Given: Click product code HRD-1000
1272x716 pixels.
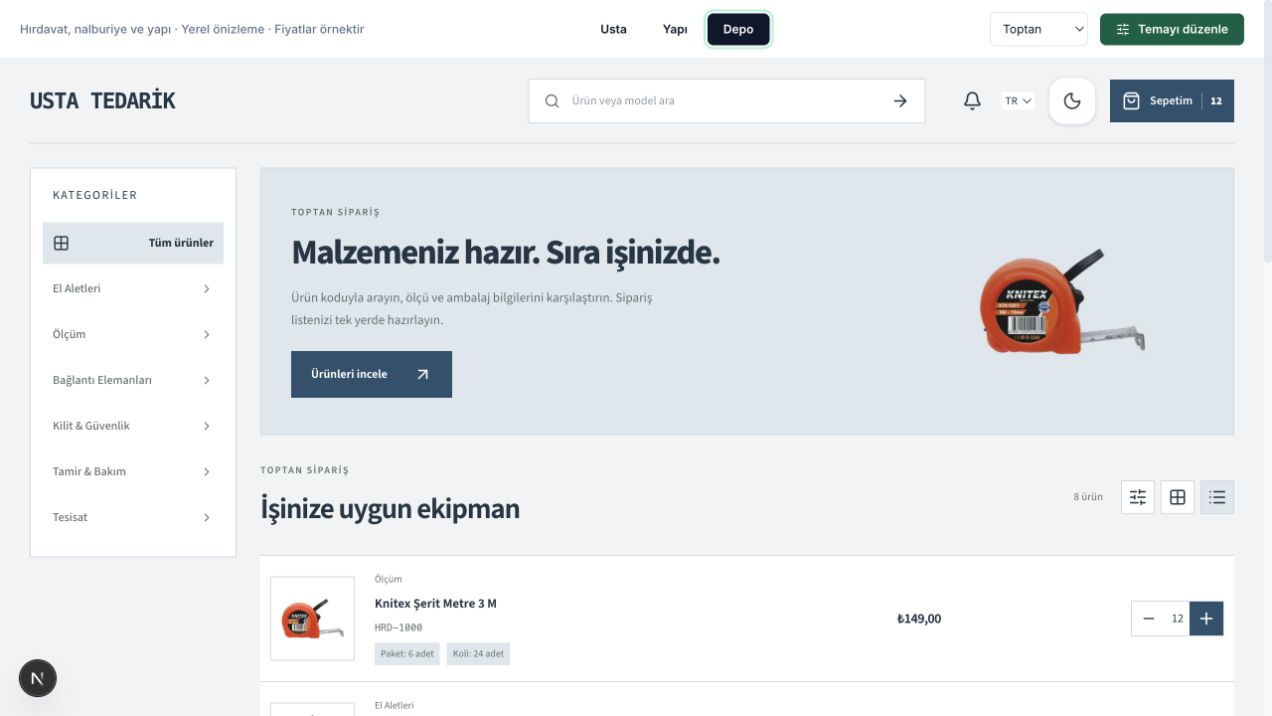Looking at the screenshot, I should click(398, 628).
